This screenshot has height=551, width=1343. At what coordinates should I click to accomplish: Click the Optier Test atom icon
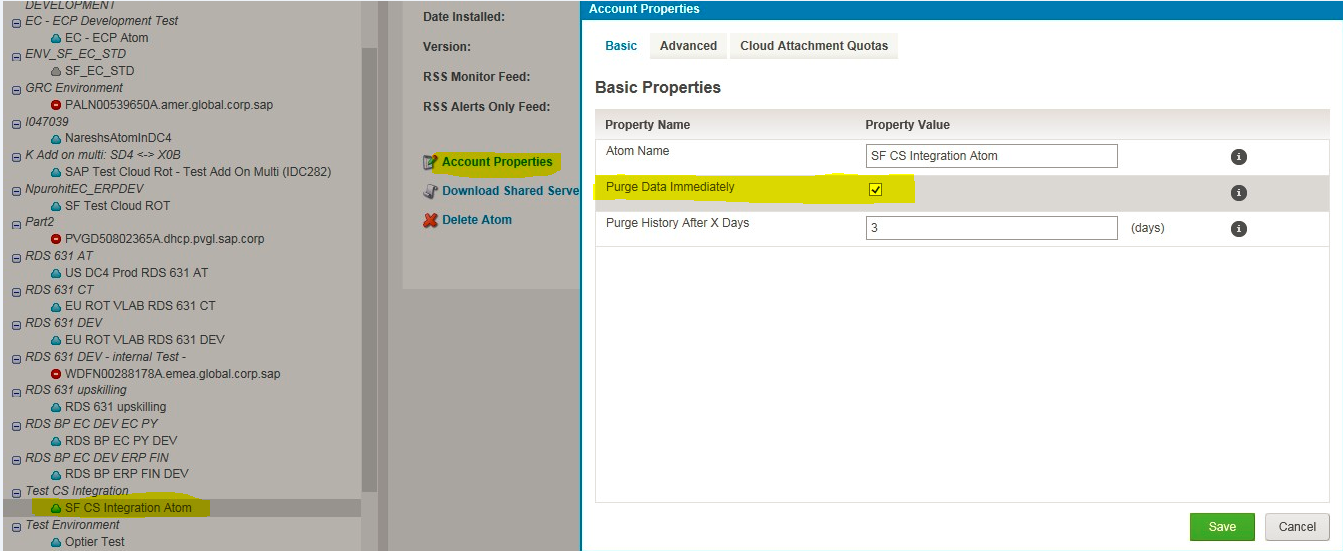pyautogui.click(x=56, y=542)
